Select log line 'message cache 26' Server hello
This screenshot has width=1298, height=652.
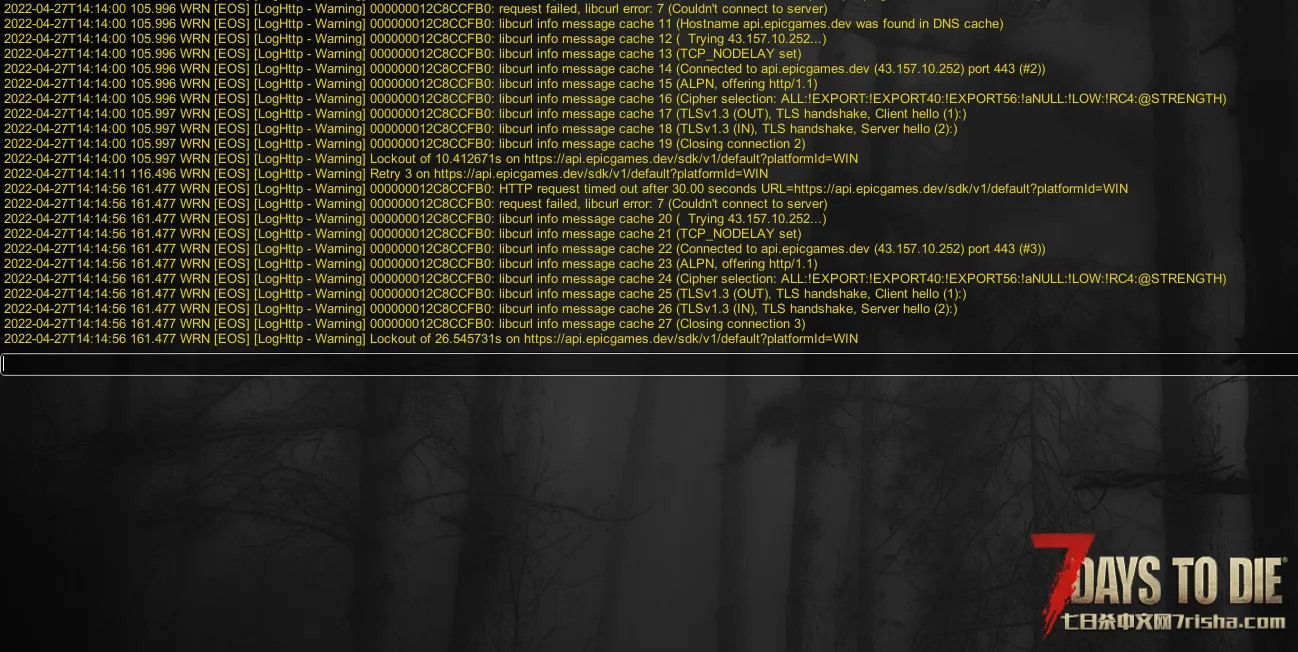480,309
